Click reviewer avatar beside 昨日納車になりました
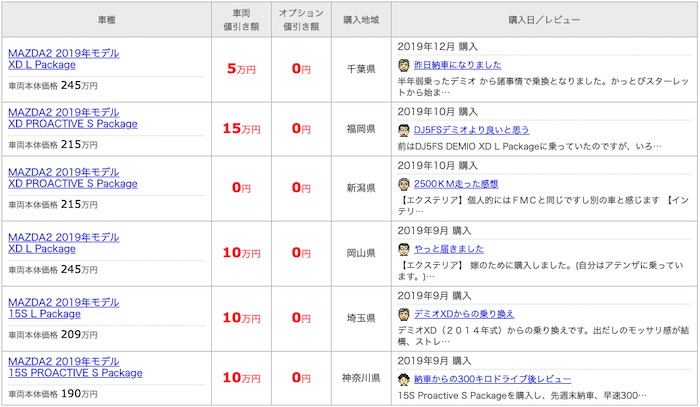This screenshot has width=700, height=407. click(x=404, y=65)
